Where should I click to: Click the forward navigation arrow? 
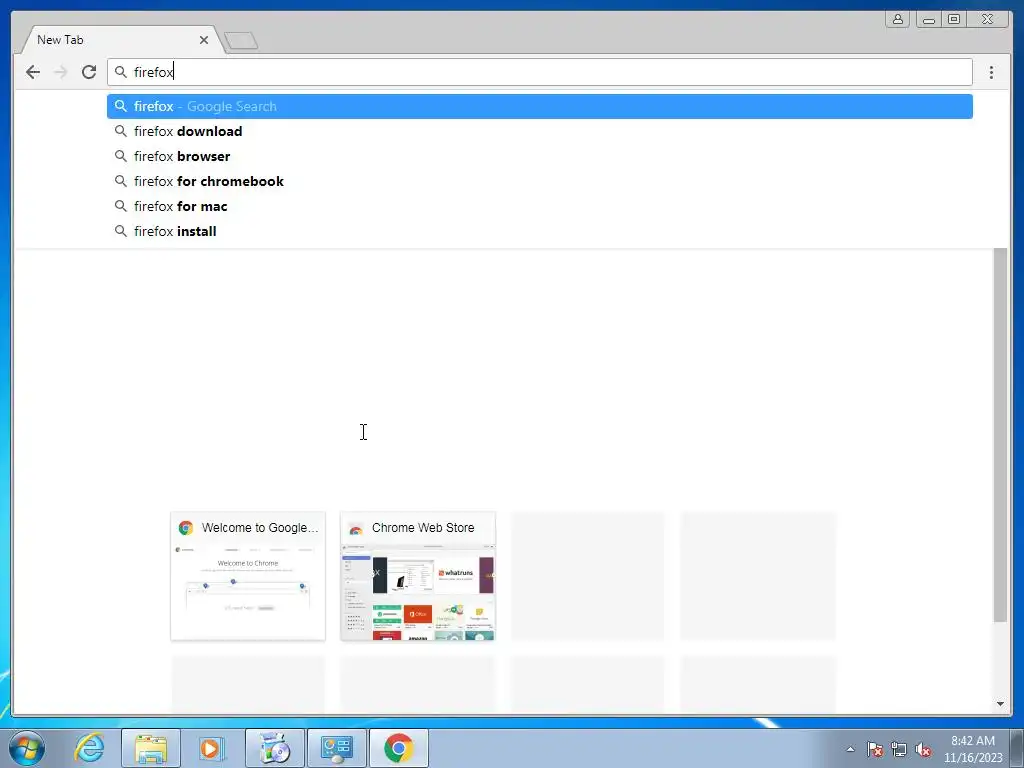(61, 72)
